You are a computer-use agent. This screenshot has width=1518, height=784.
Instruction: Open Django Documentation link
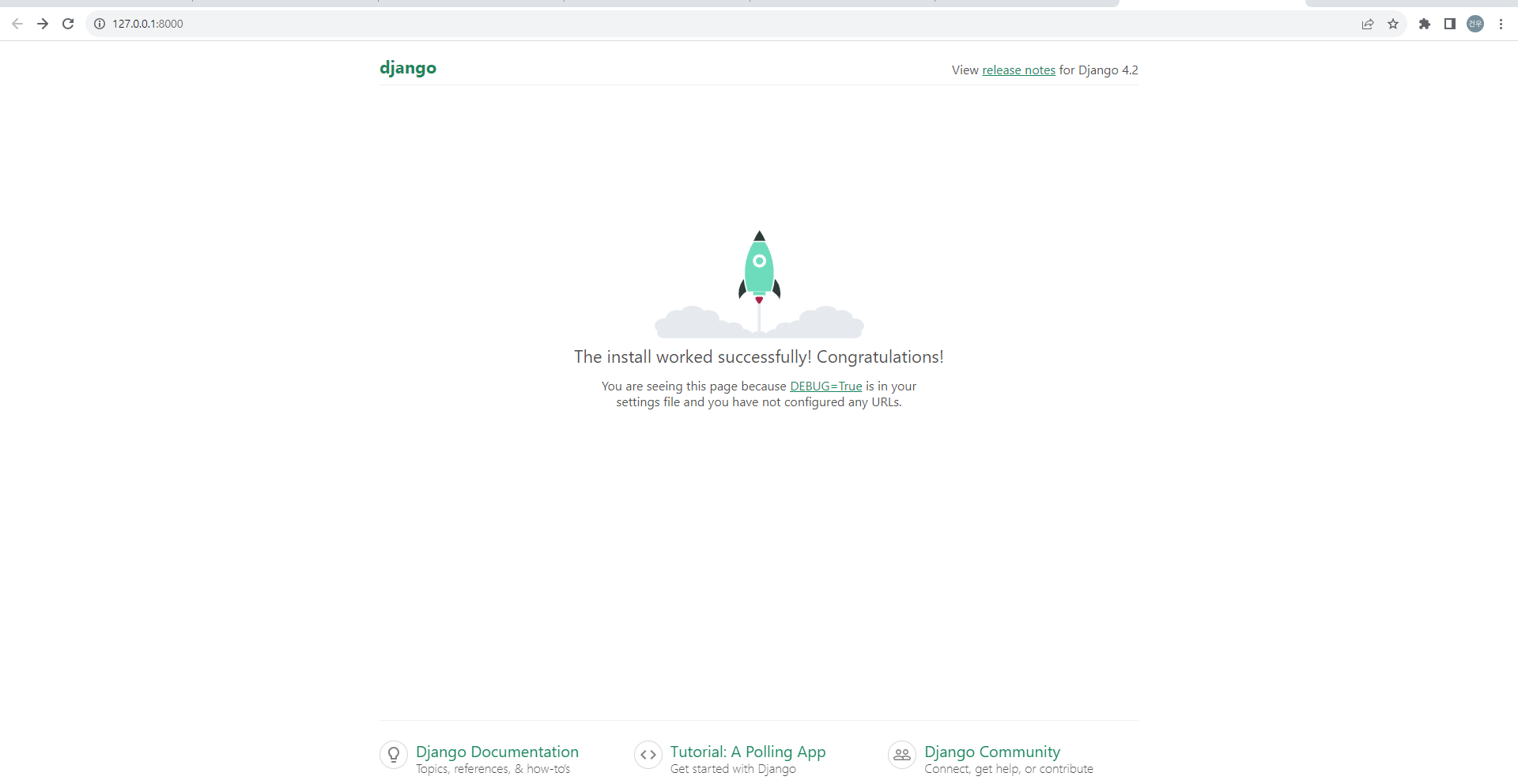[x=497, y=752]
